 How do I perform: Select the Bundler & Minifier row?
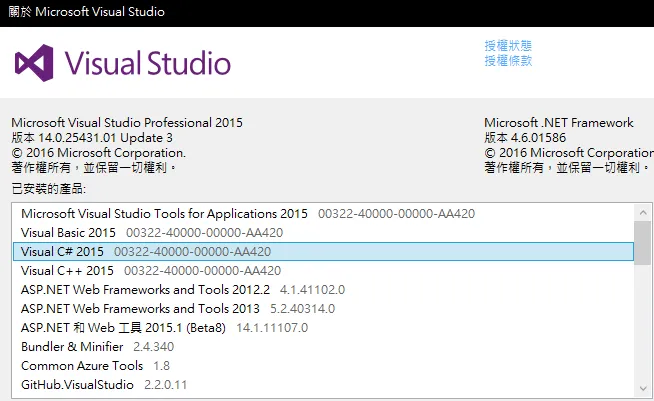tap(323, 347)
